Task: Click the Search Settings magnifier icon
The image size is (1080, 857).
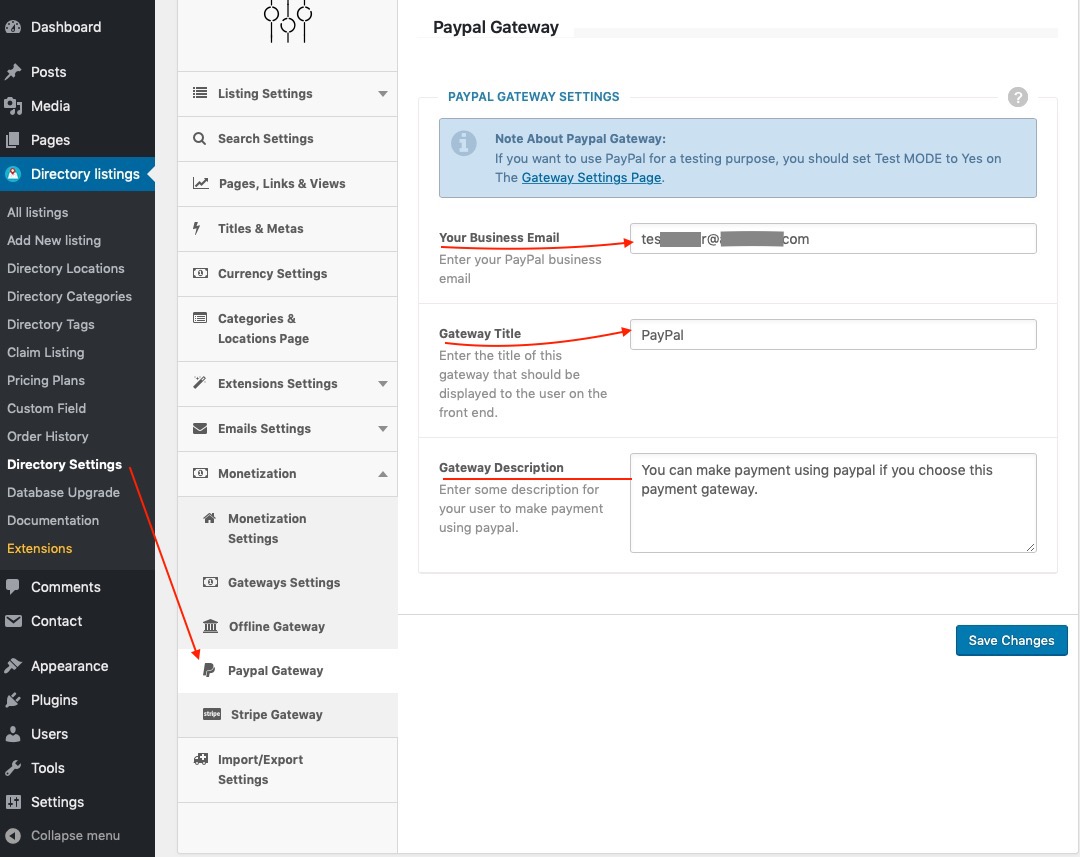Action: point(200,138)
